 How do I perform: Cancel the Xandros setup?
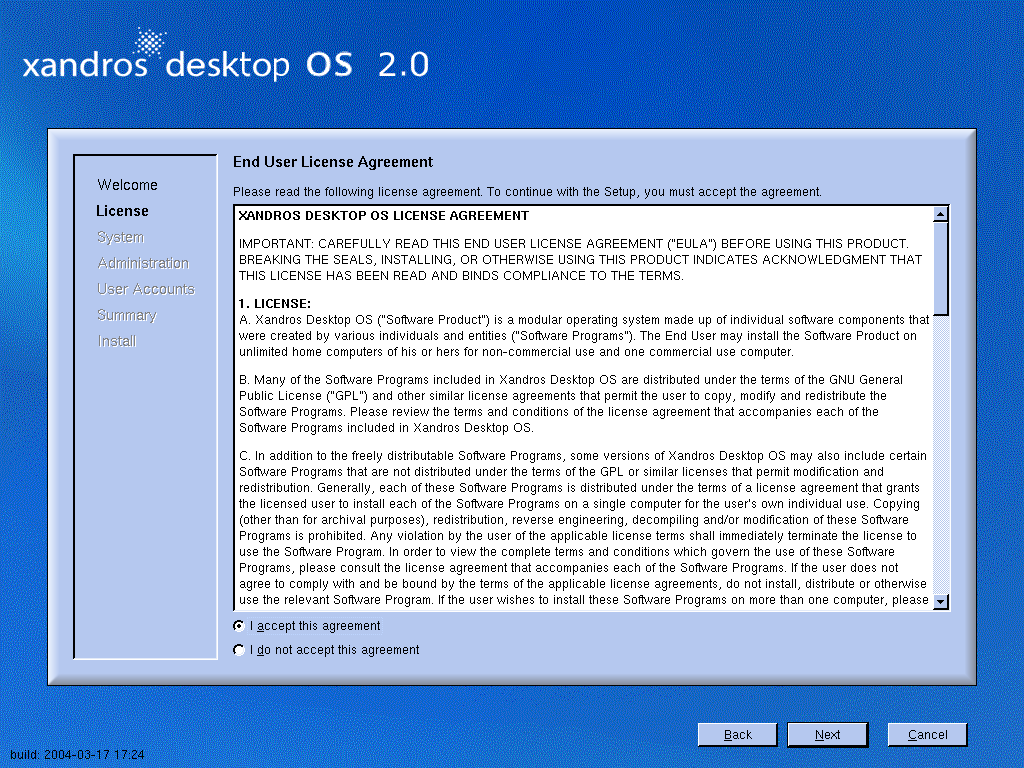(x=927, y=734)
